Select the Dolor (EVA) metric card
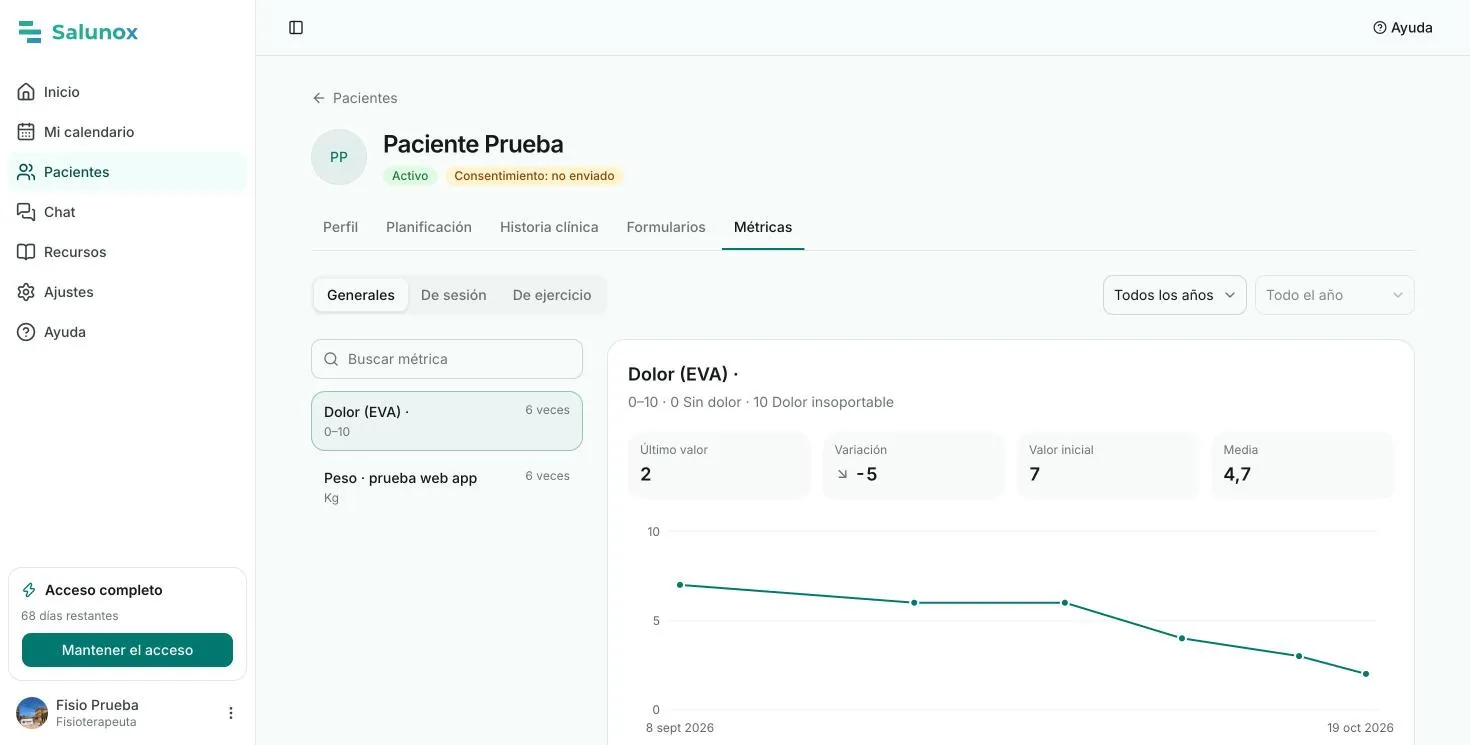 pyautogui.click(x=447, y=421)
